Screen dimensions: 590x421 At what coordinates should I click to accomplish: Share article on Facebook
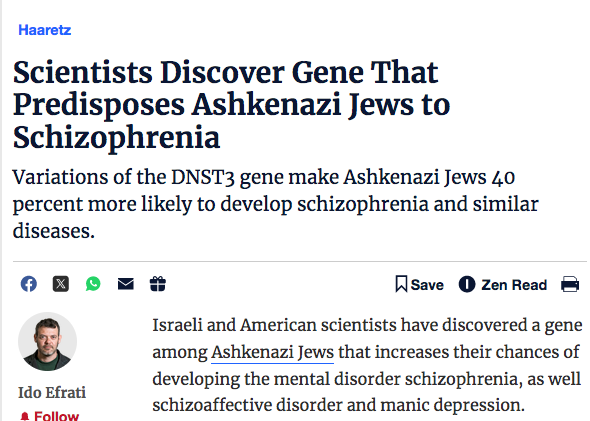tap(29, 284)
